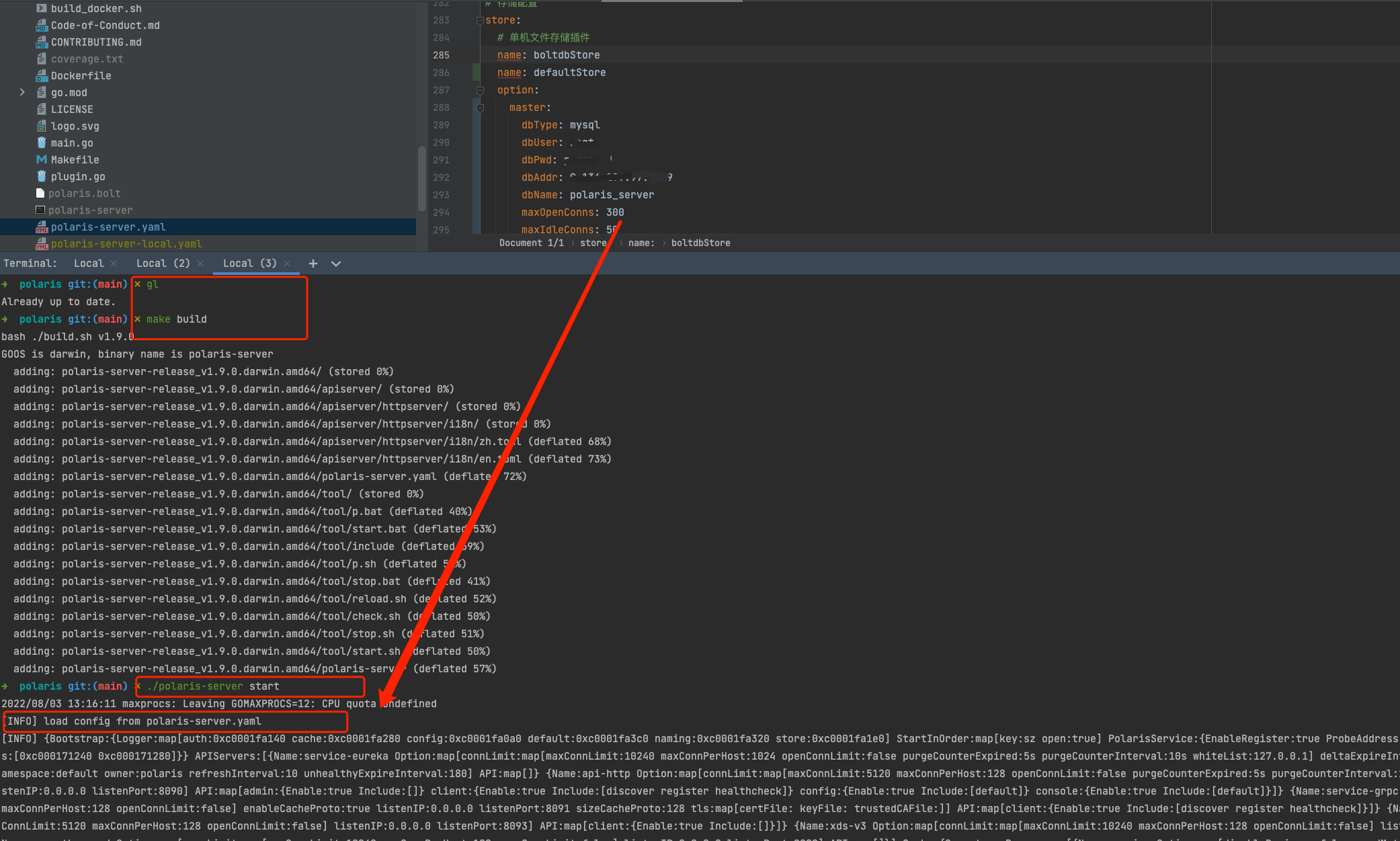Click the blue M icon beside Makefile
1400x841 pixels.
41,159
